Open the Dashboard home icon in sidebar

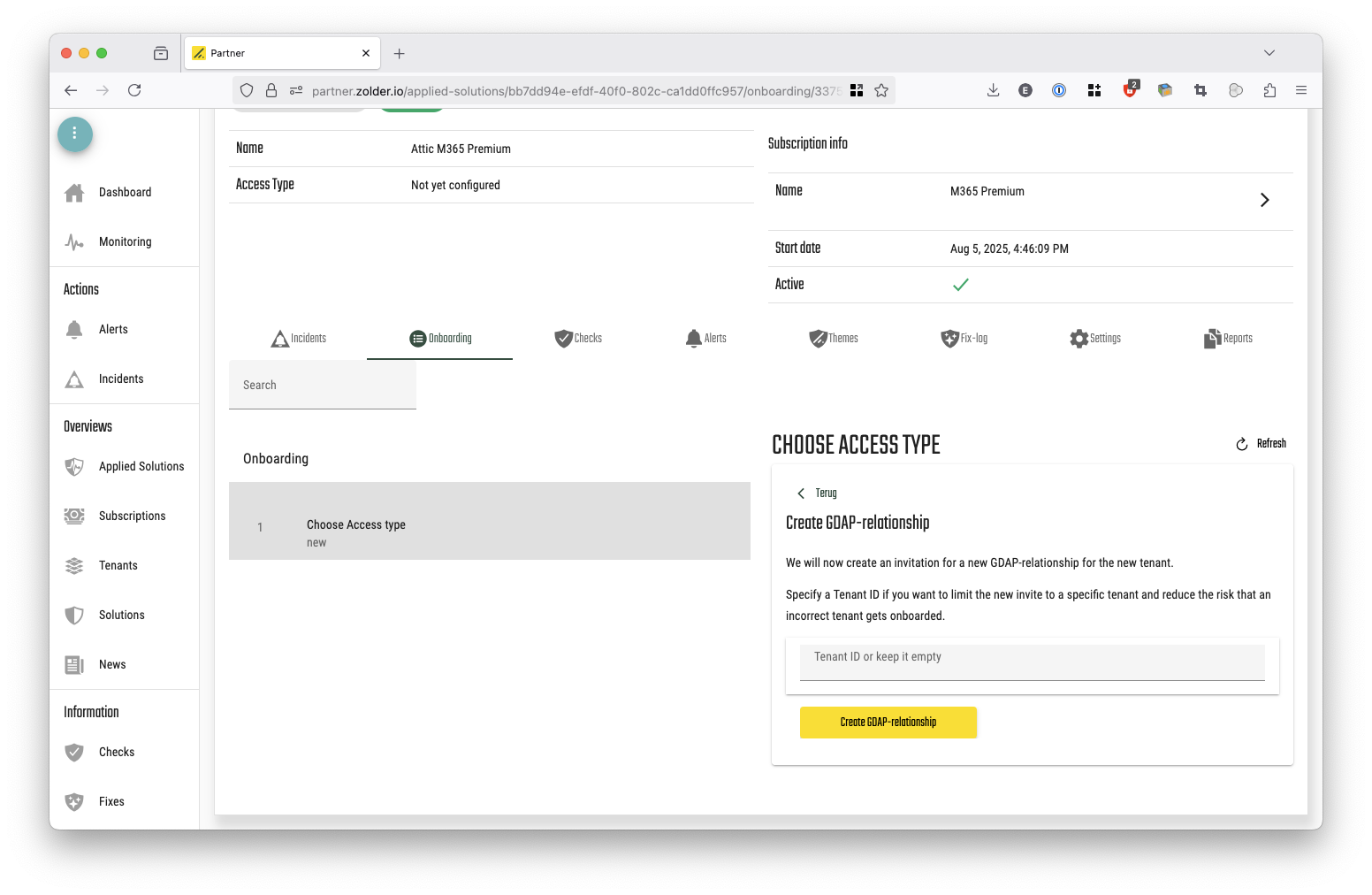(x=75, y=193)
